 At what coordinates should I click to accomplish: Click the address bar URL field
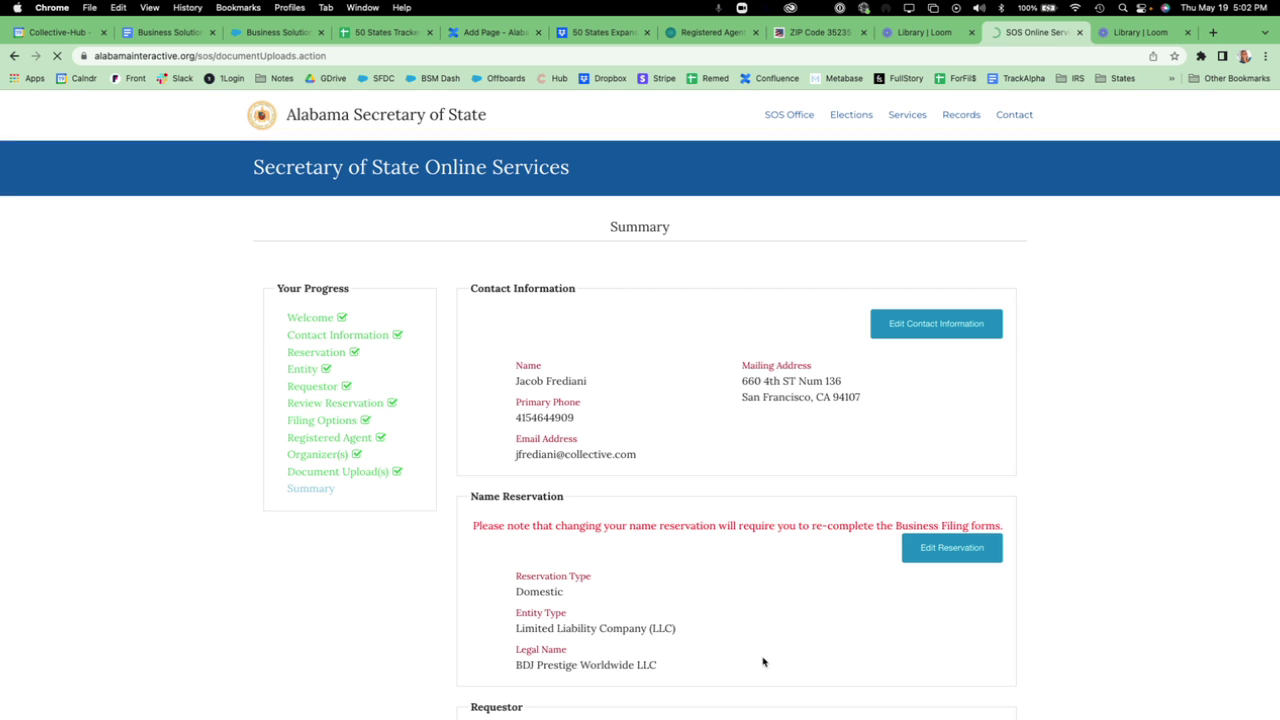click(x=608, y=56)
